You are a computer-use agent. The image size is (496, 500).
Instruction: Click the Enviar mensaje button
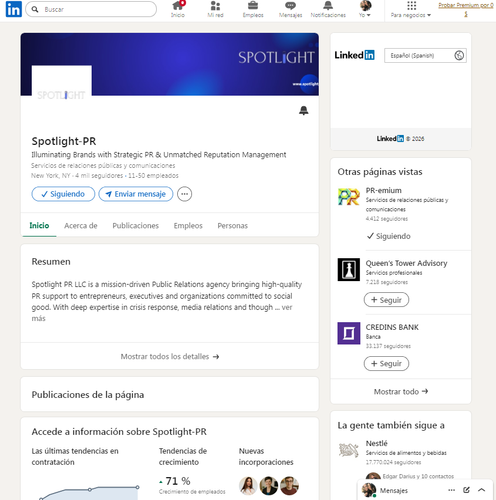coord(136,194)
